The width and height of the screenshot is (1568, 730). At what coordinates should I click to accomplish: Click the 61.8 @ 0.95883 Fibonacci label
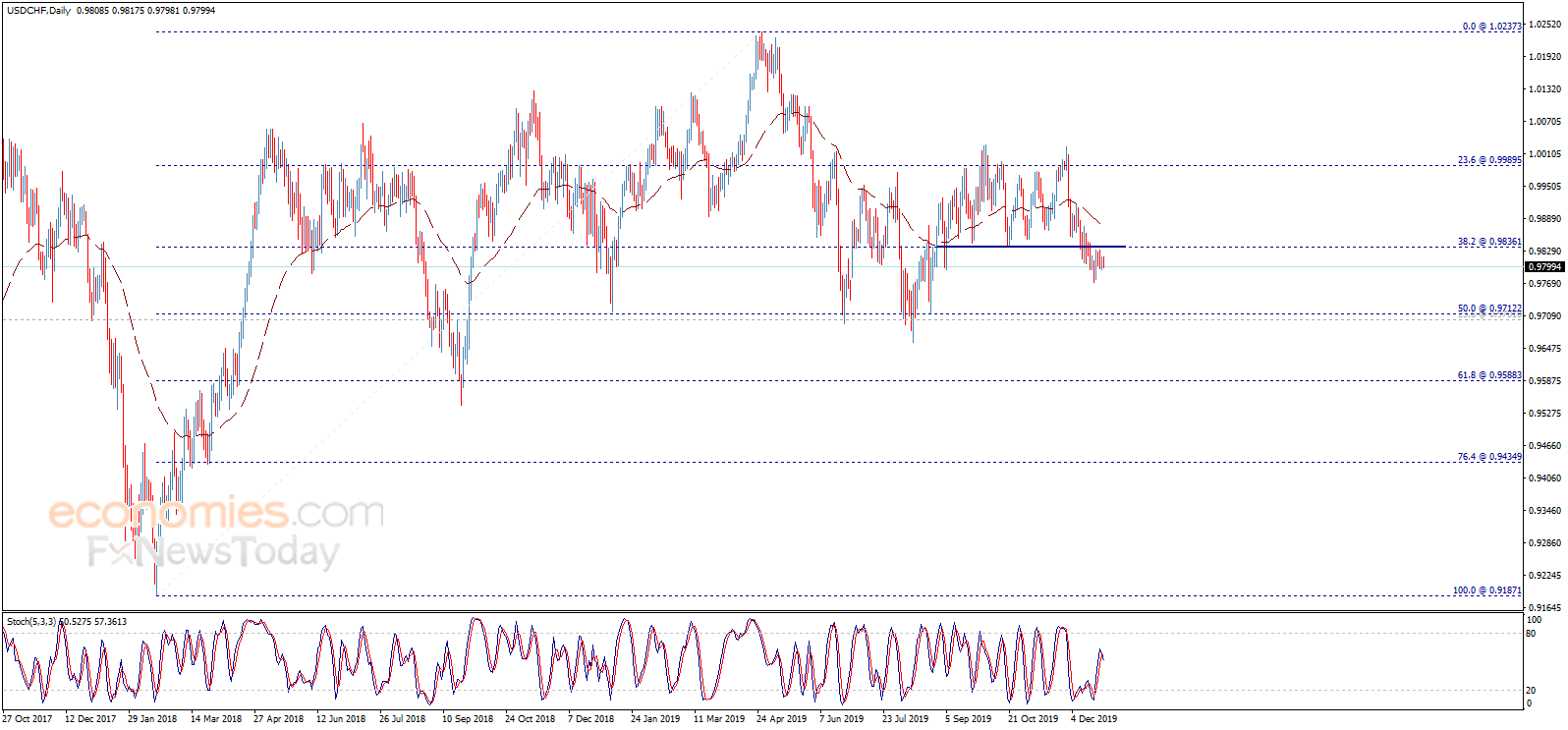pos(1489,375)
